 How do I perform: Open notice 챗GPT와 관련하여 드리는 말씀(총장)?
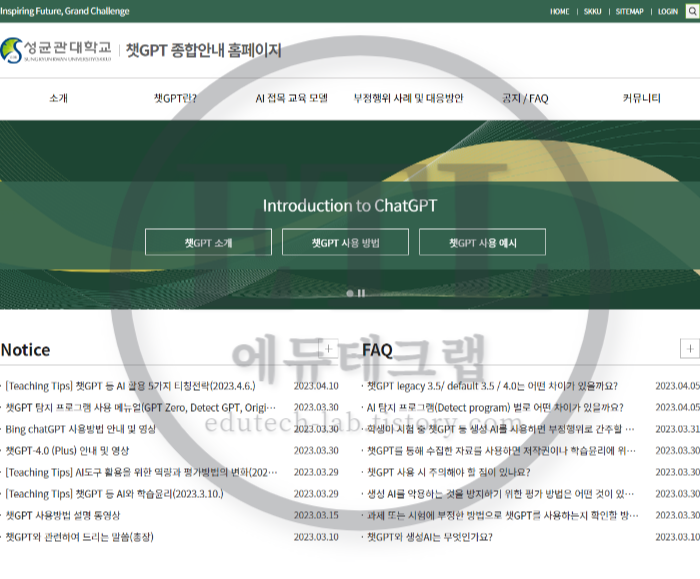[x=79, y=537]
